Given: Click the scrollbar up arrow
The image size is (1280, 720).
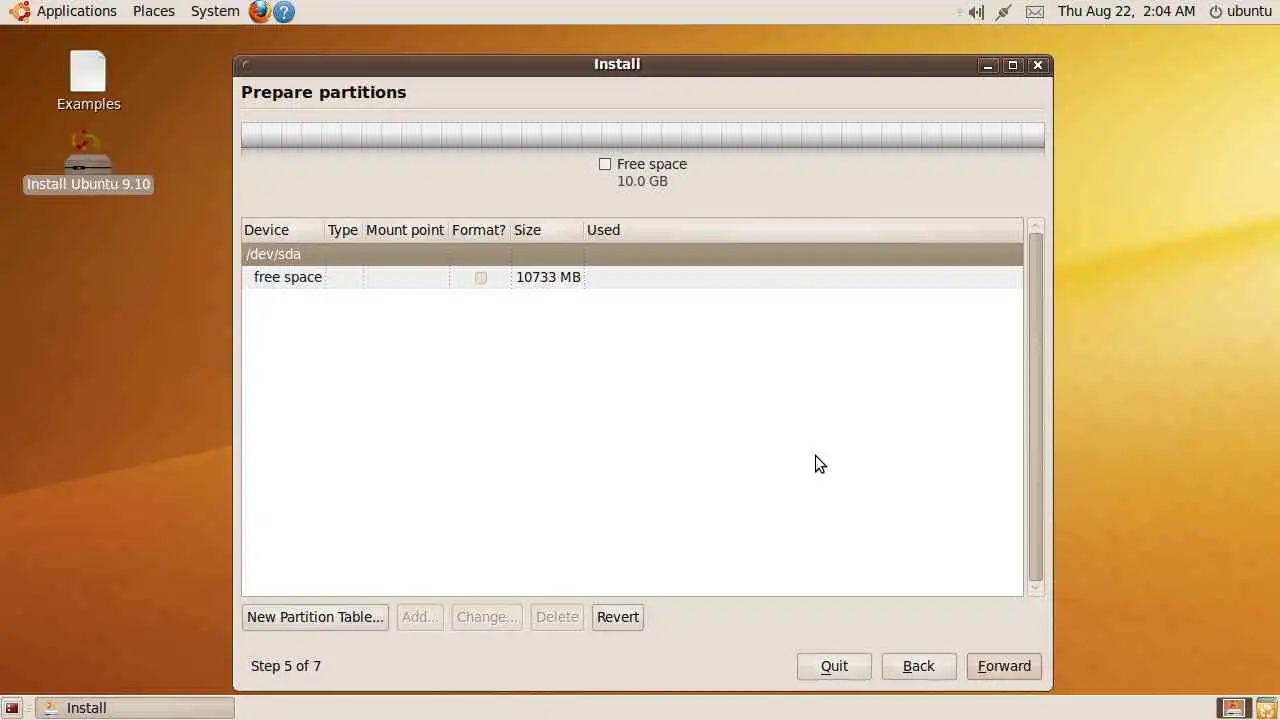Looking at the screenshot, I should pos(1036,226).
